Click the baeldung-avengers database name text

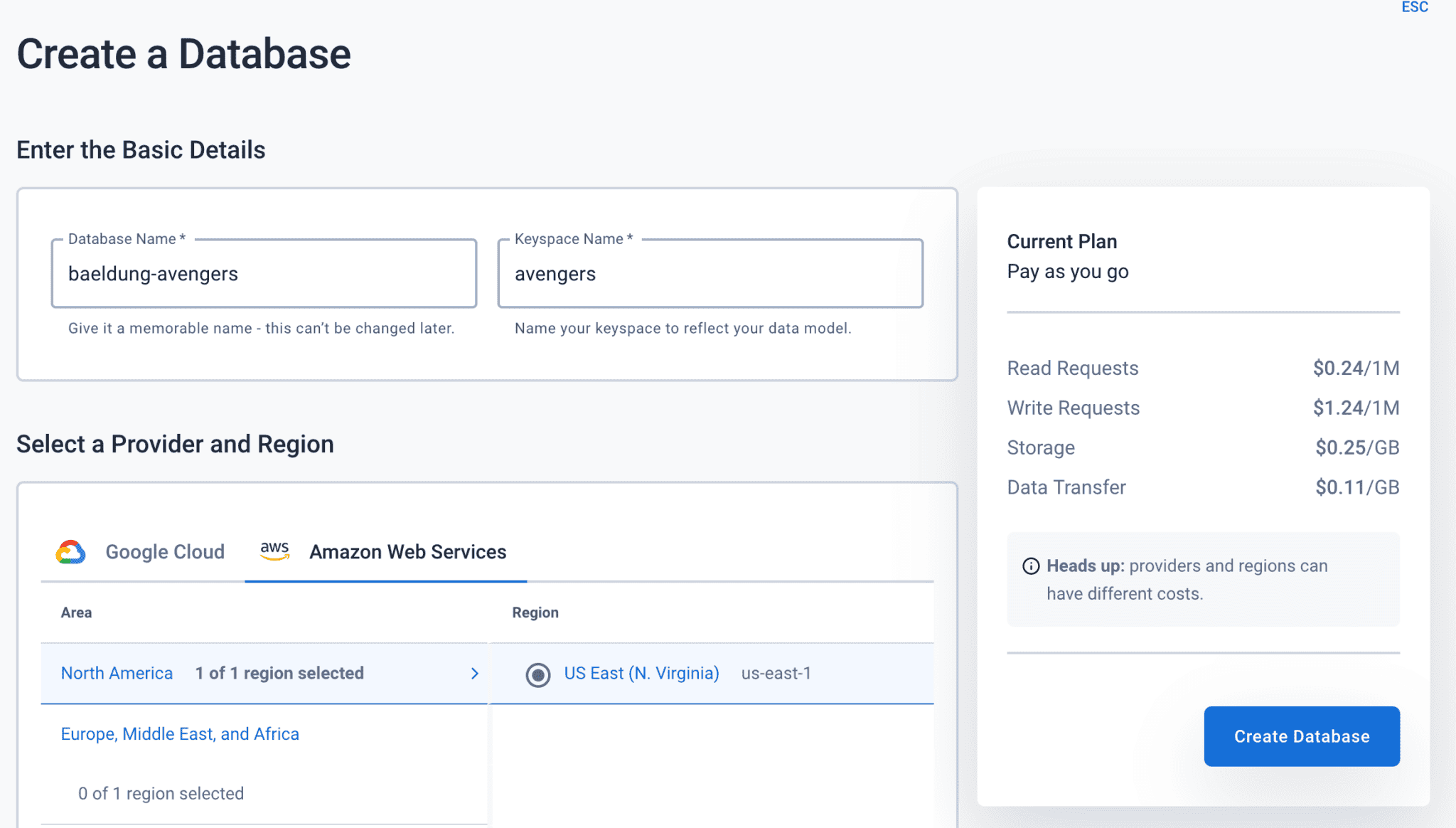(x=153, y=274)
